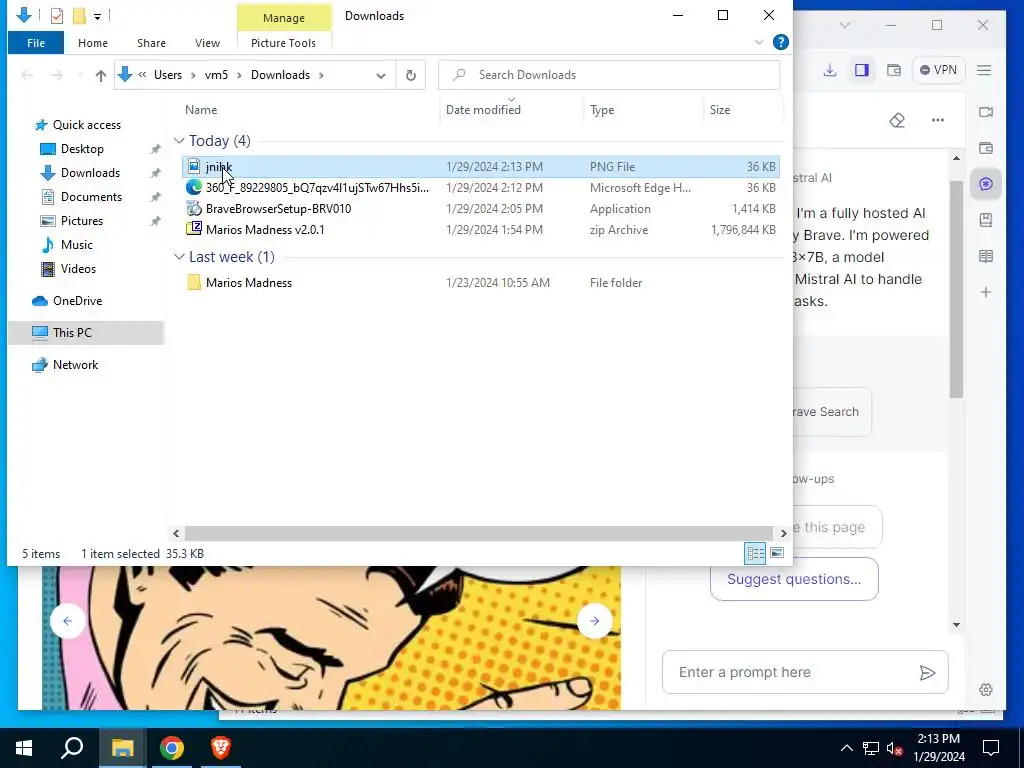Open Downloads in the navigation pane
The height and width of the screenshot is (768, 1024).
tap(90, 173)
